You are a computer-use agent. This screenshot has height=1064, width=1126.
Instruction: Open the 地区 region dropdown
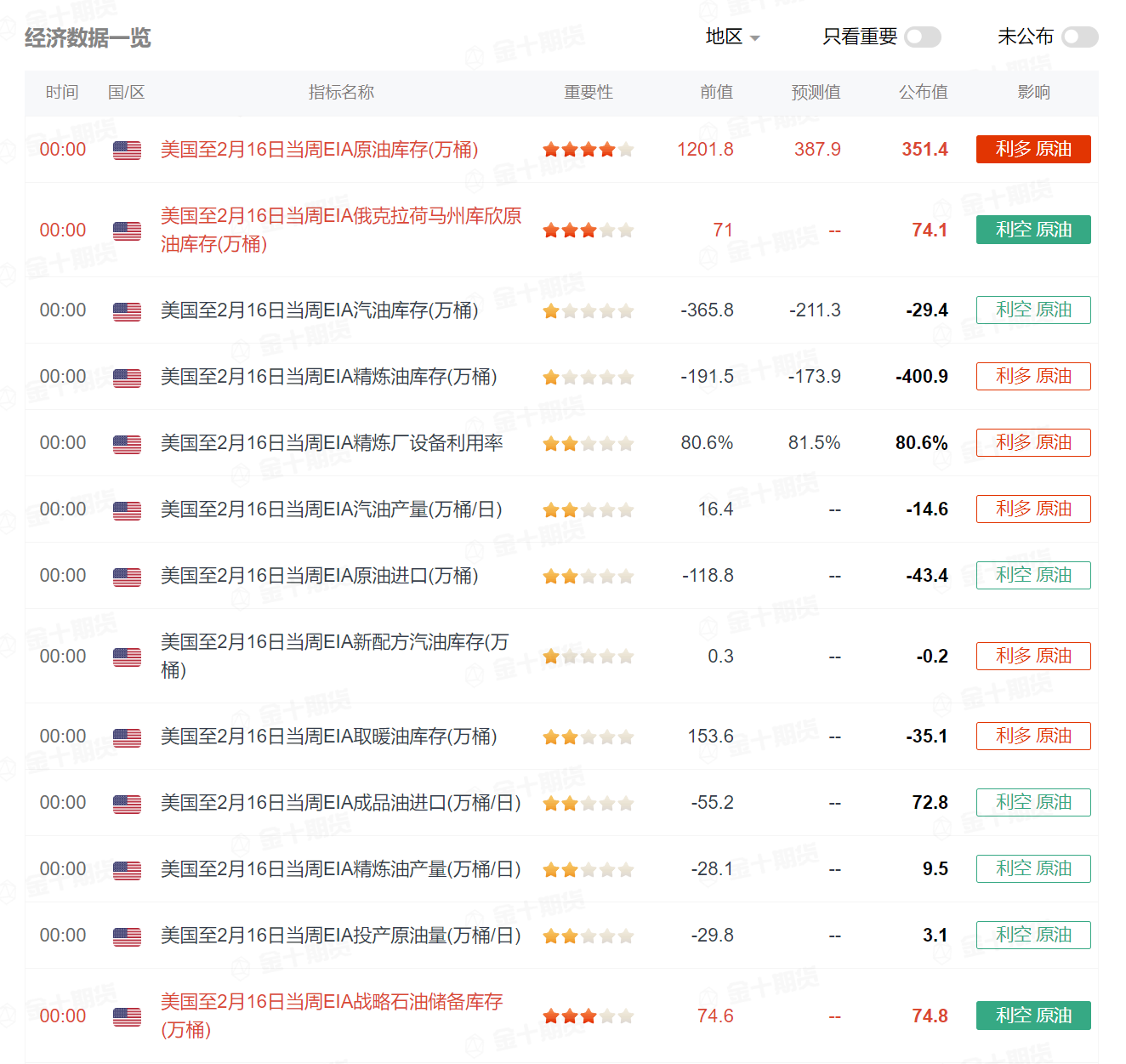(732, 37)
